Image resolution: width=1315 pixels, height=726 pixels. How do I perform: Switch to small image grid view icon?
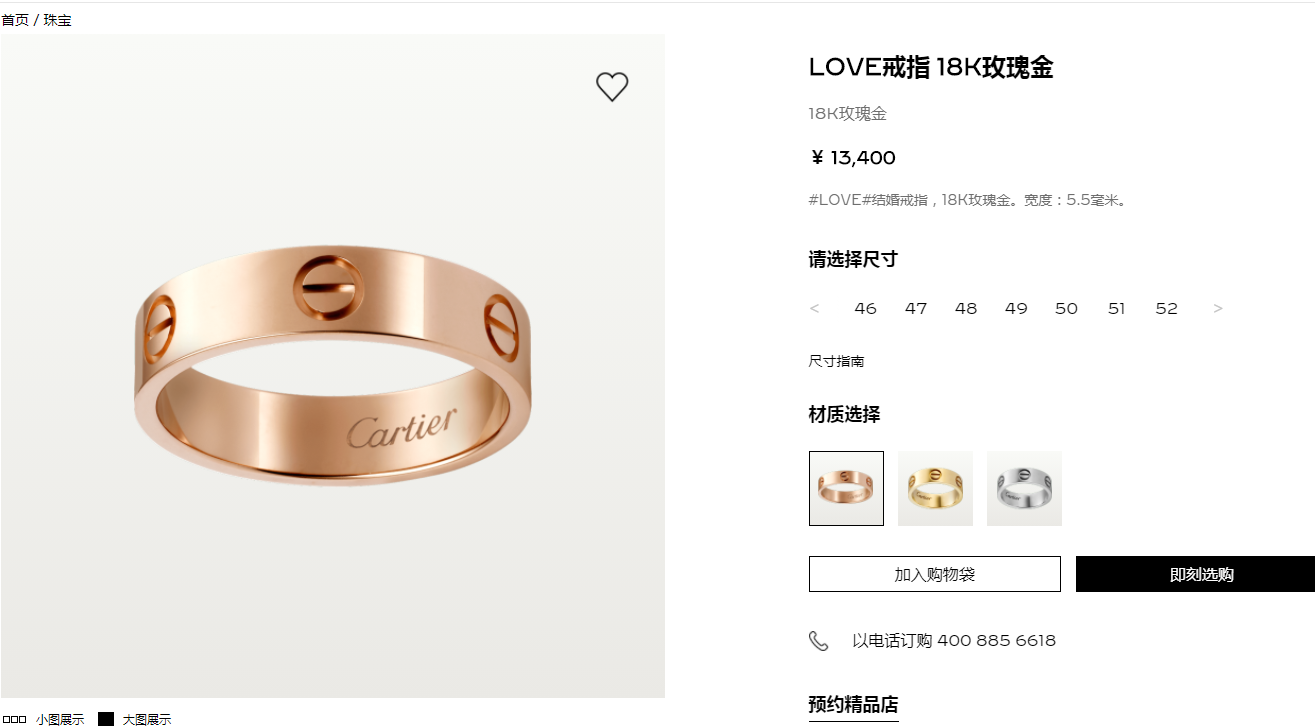15,719
